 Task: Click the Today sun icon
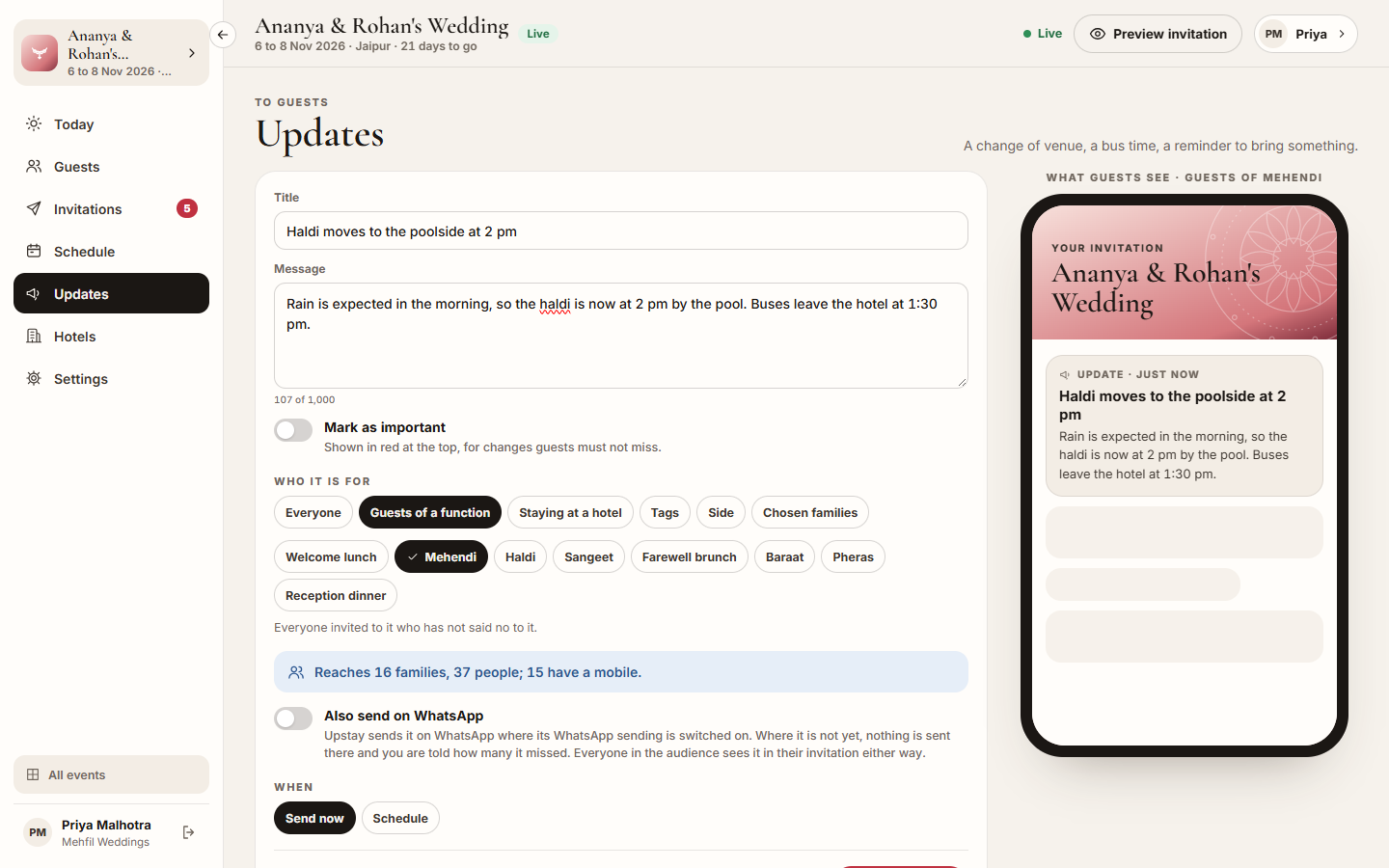(34, 123)
